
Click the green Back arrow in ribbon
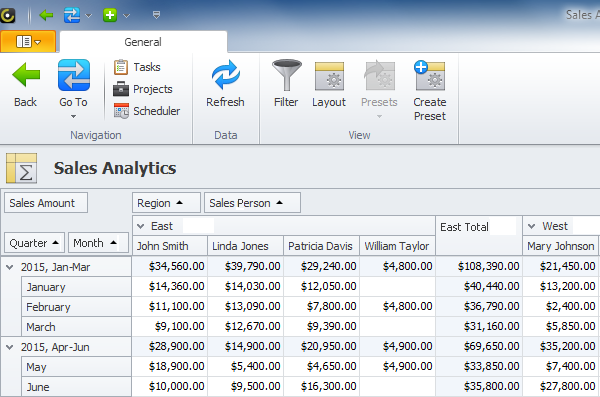point(26,84)
